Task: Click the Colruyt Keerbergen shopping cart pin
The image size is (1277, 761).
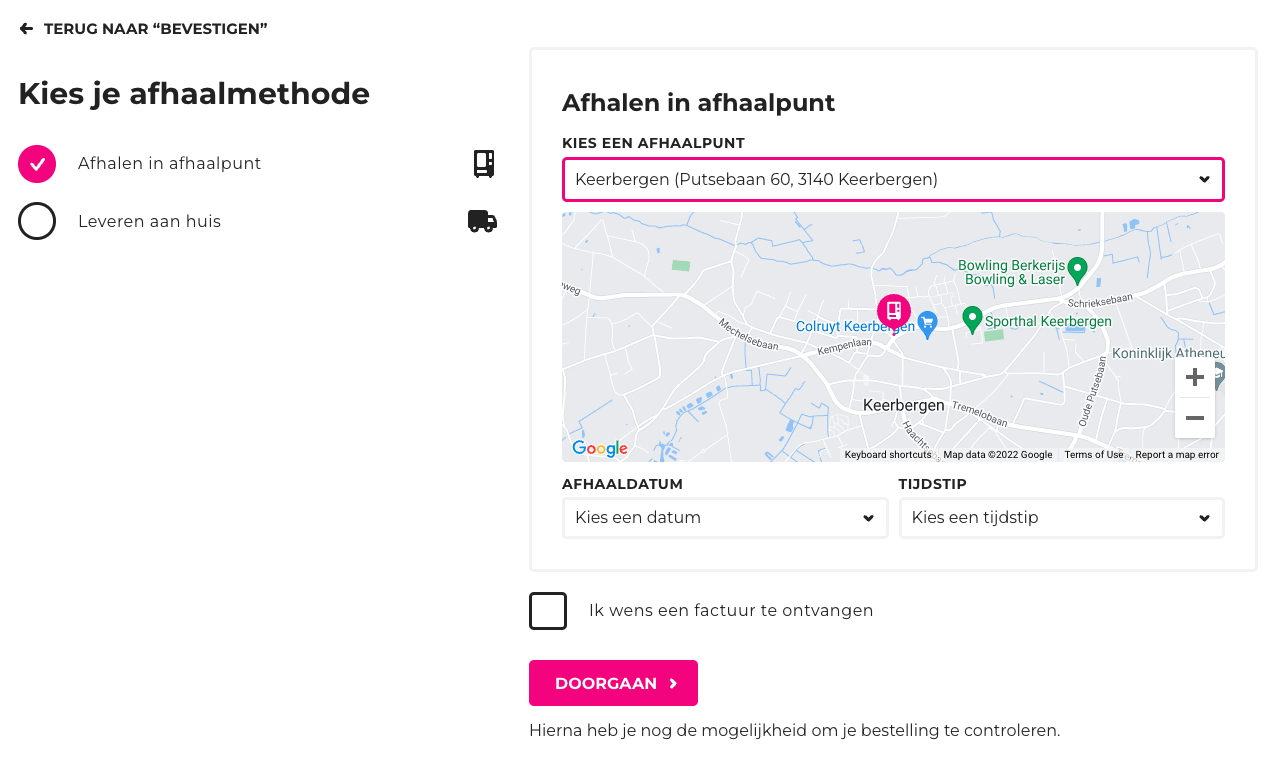Action: coord(928,322)
